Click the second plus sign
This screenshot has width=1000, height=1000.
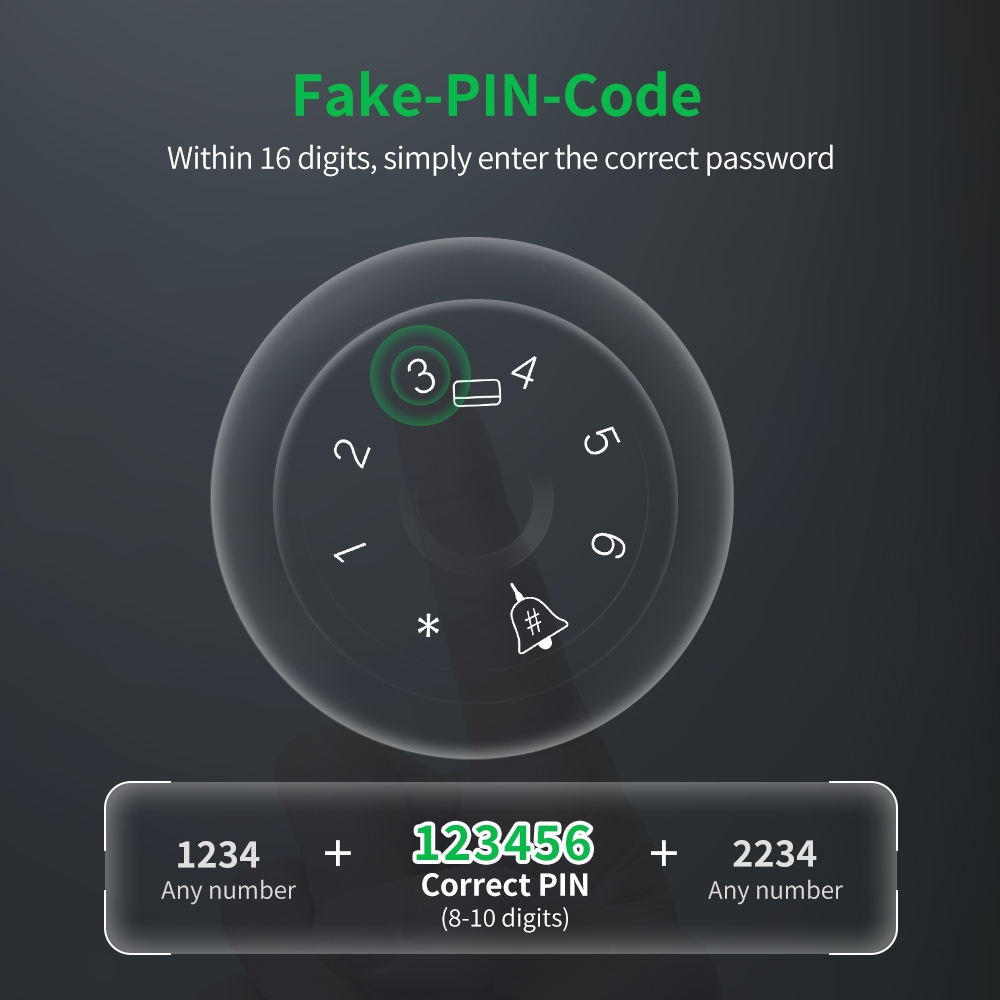coord(663,853)
